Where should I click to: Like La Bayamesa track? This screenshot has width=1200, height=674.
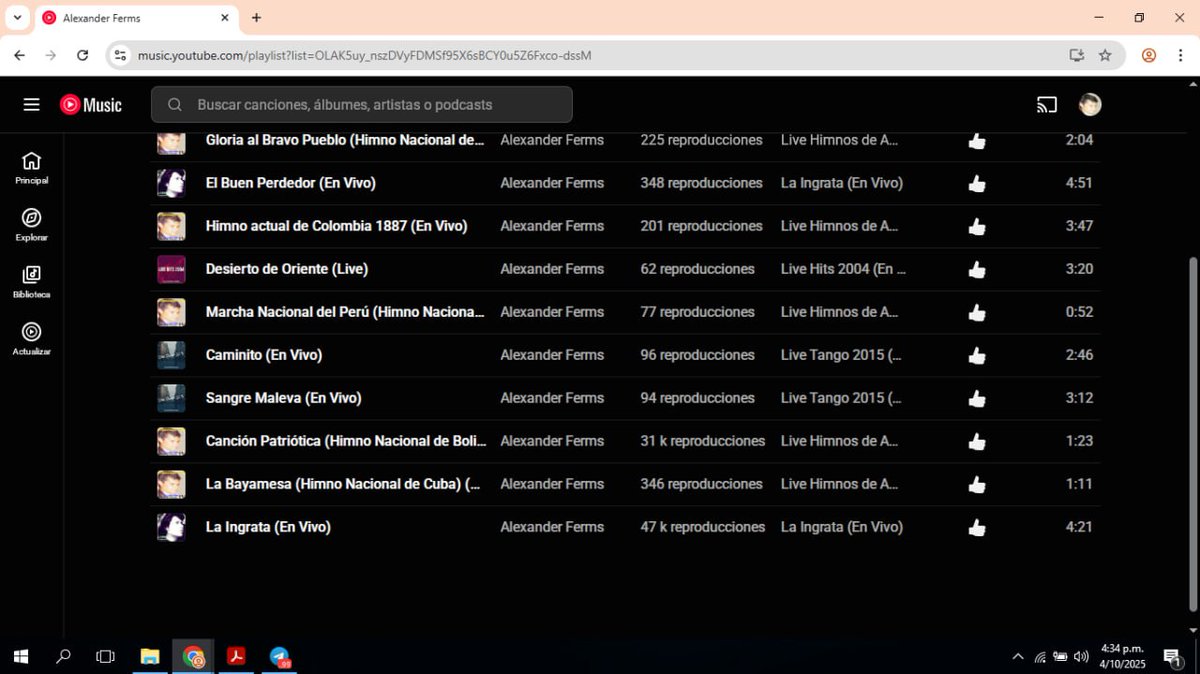point(977,485)
